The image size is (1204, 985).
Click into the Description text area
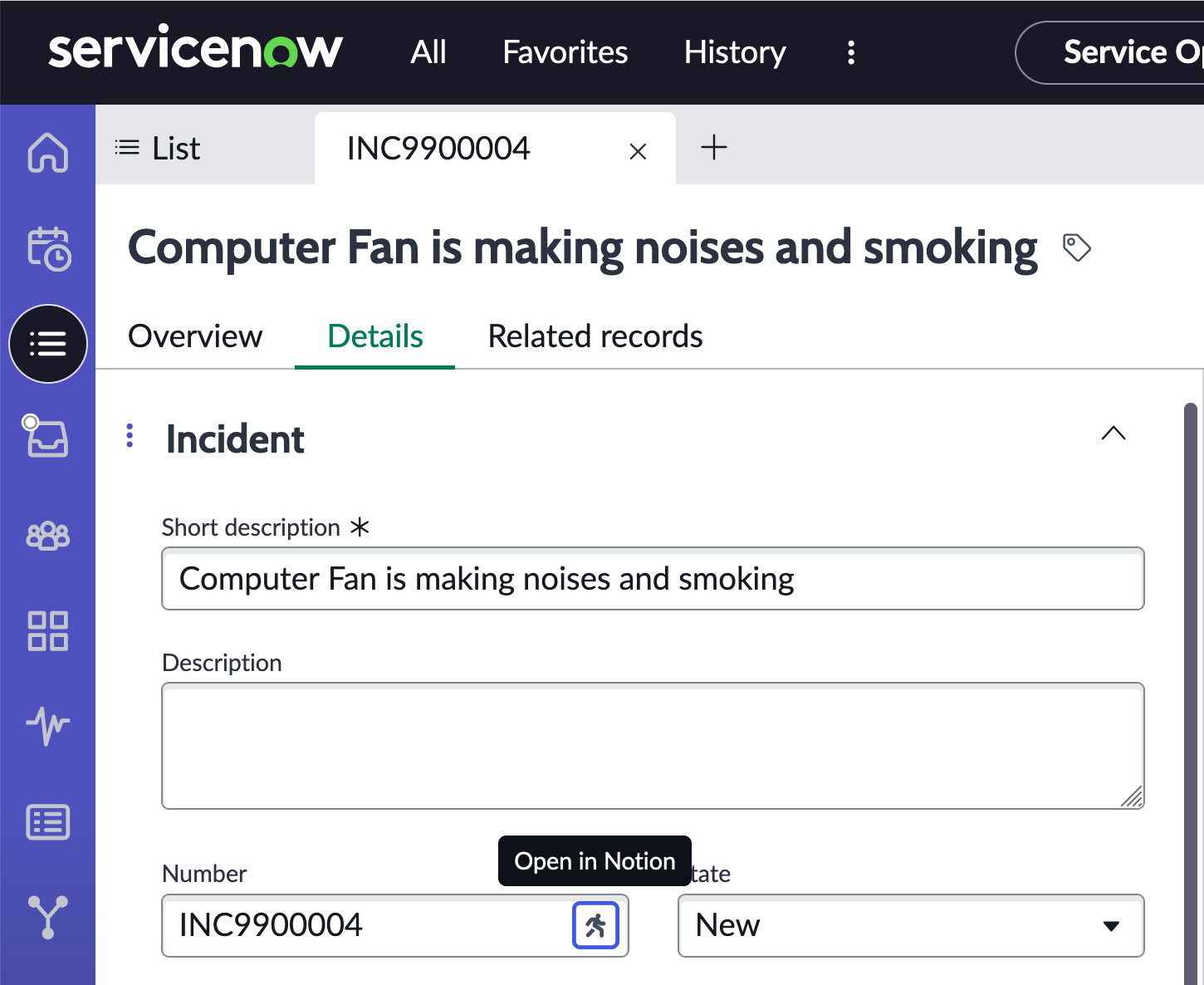pyautogui.click(x=653, y=746)
